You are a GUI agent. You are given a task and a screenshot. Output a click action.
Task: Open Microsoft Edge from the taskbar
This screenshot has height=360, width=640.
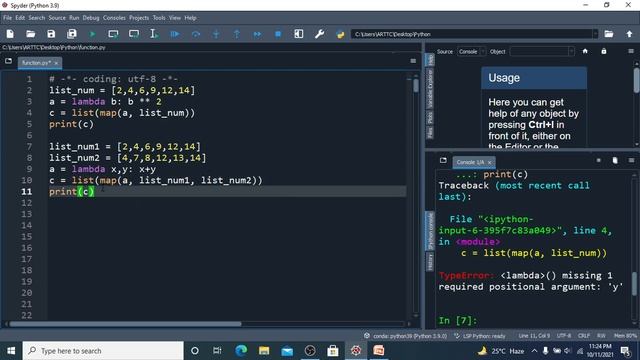[x=241, y=351]
